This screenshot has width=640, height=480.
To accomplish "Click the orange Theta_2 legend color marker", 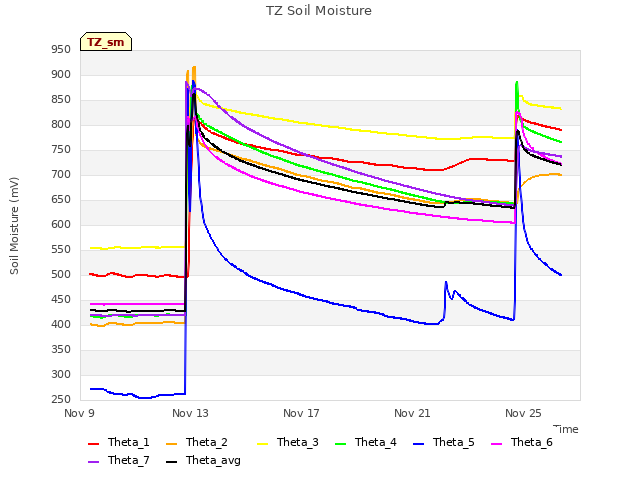I will 172,444.
